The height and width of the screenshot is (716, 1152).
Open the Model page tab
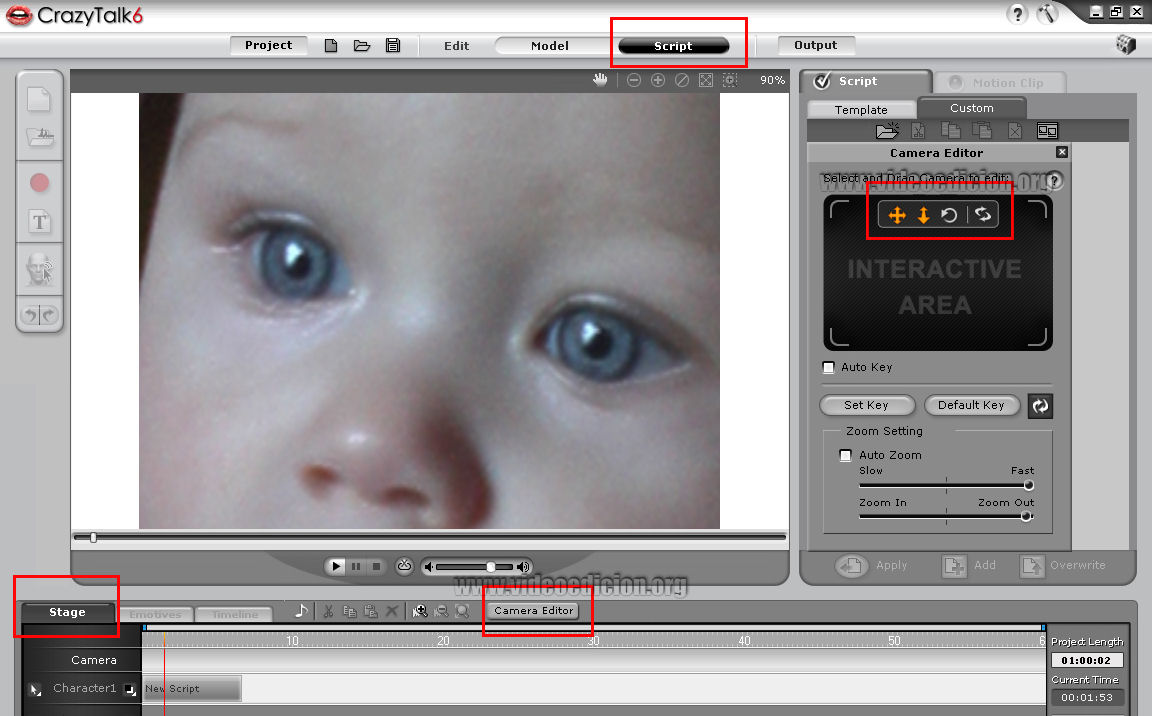point(549,46)
